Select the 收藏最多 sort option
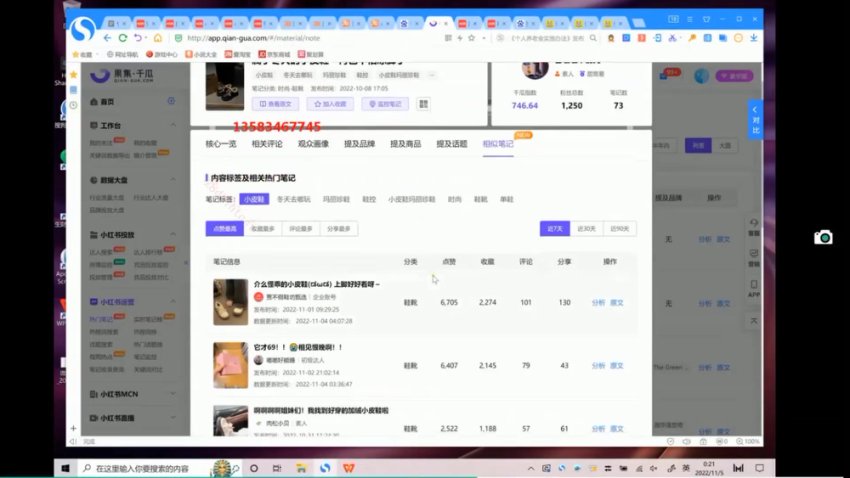 point(263,229)
